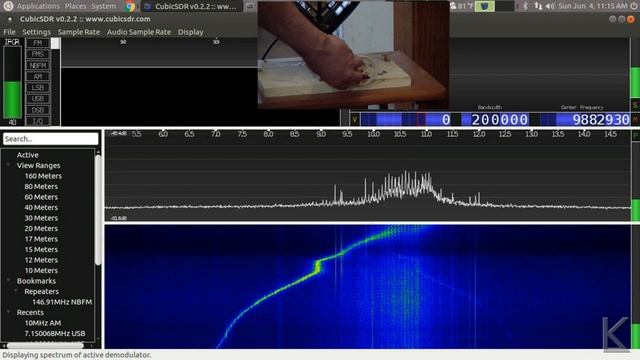Image resolution: width=640 pixels, height=360 pixels.
Task: Toggle the M mute button
Action: pyautogui.click(x=636, y=120)
